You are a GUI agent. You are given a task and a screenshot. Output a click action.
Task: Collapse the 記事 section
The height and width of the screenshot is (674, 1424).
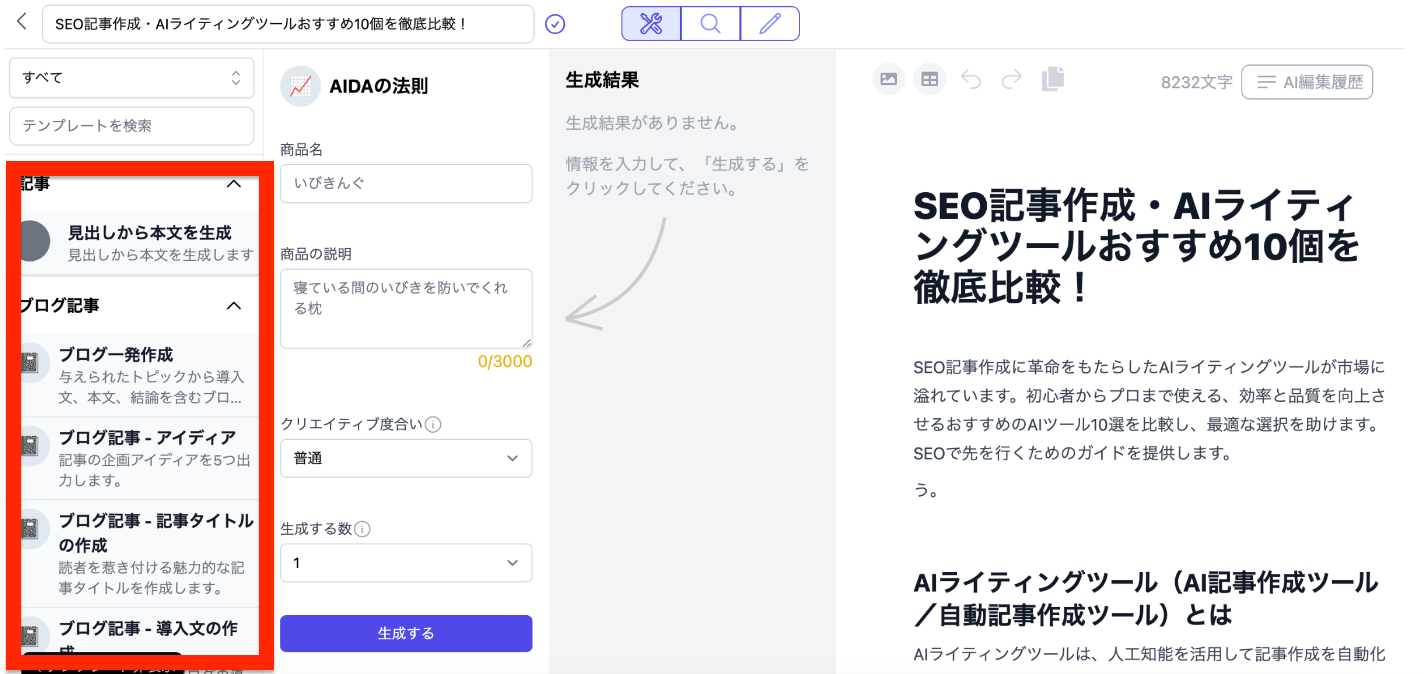pos(234,184)
